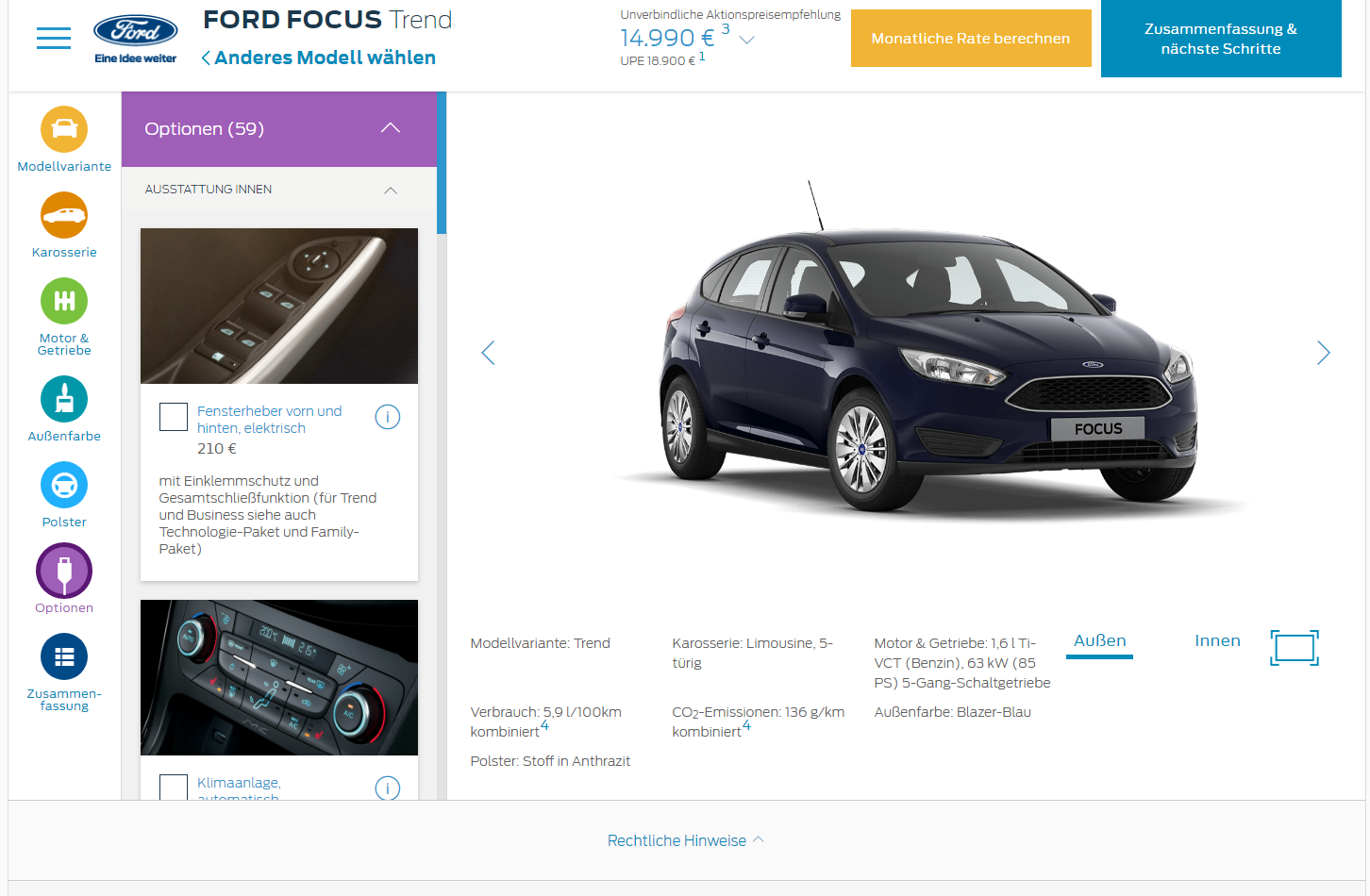Click the FORD FOCUS Trend heading

[327, 20]
